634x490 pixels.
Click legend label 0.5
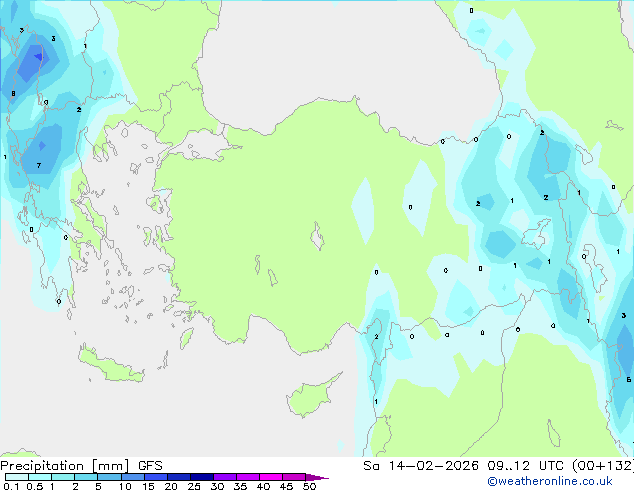click(34, 486)
